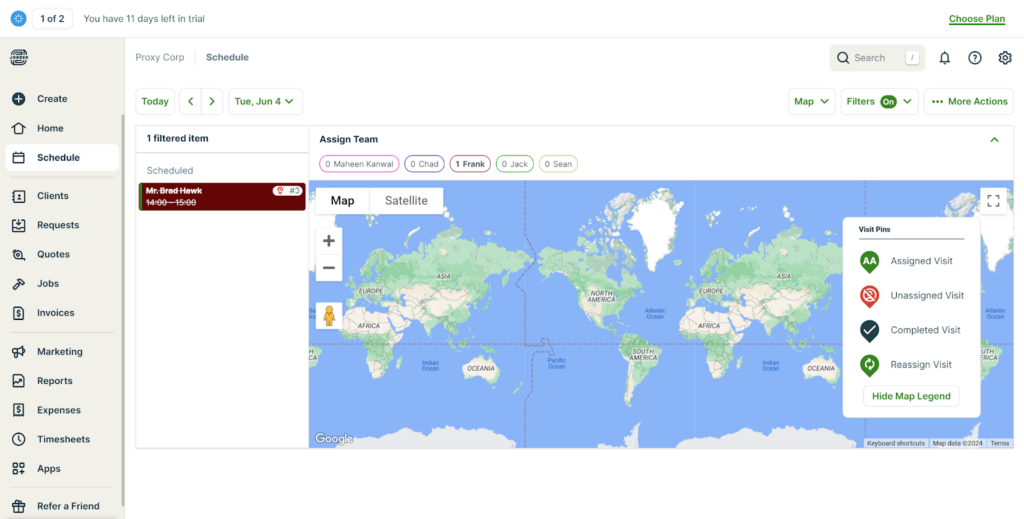1024x519 pixels.
Task: Go to previous day arrow
Action: tap(190, 101)
